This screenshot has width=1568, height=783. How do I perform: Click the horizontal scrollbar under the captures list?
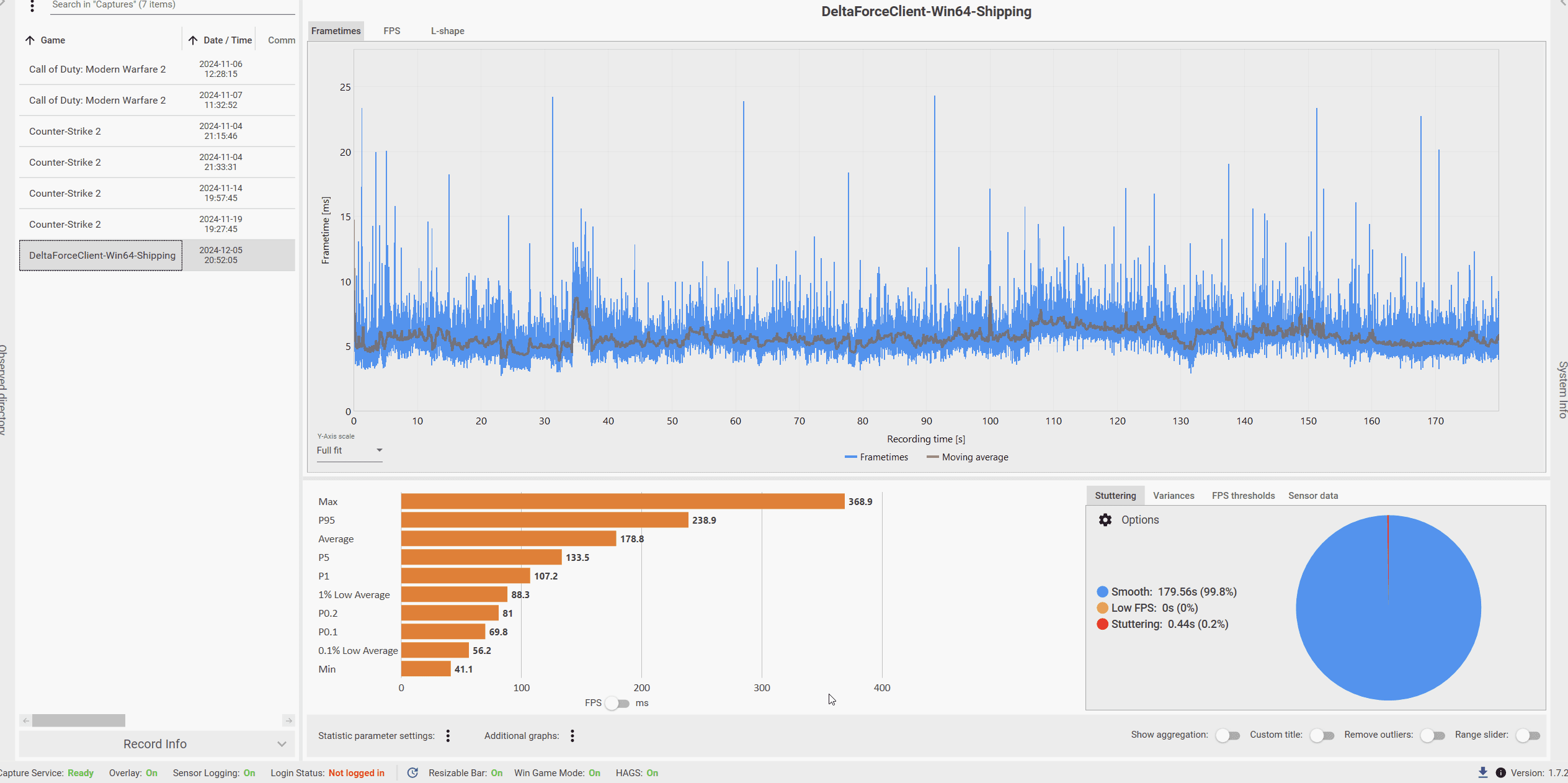[79, 720]
